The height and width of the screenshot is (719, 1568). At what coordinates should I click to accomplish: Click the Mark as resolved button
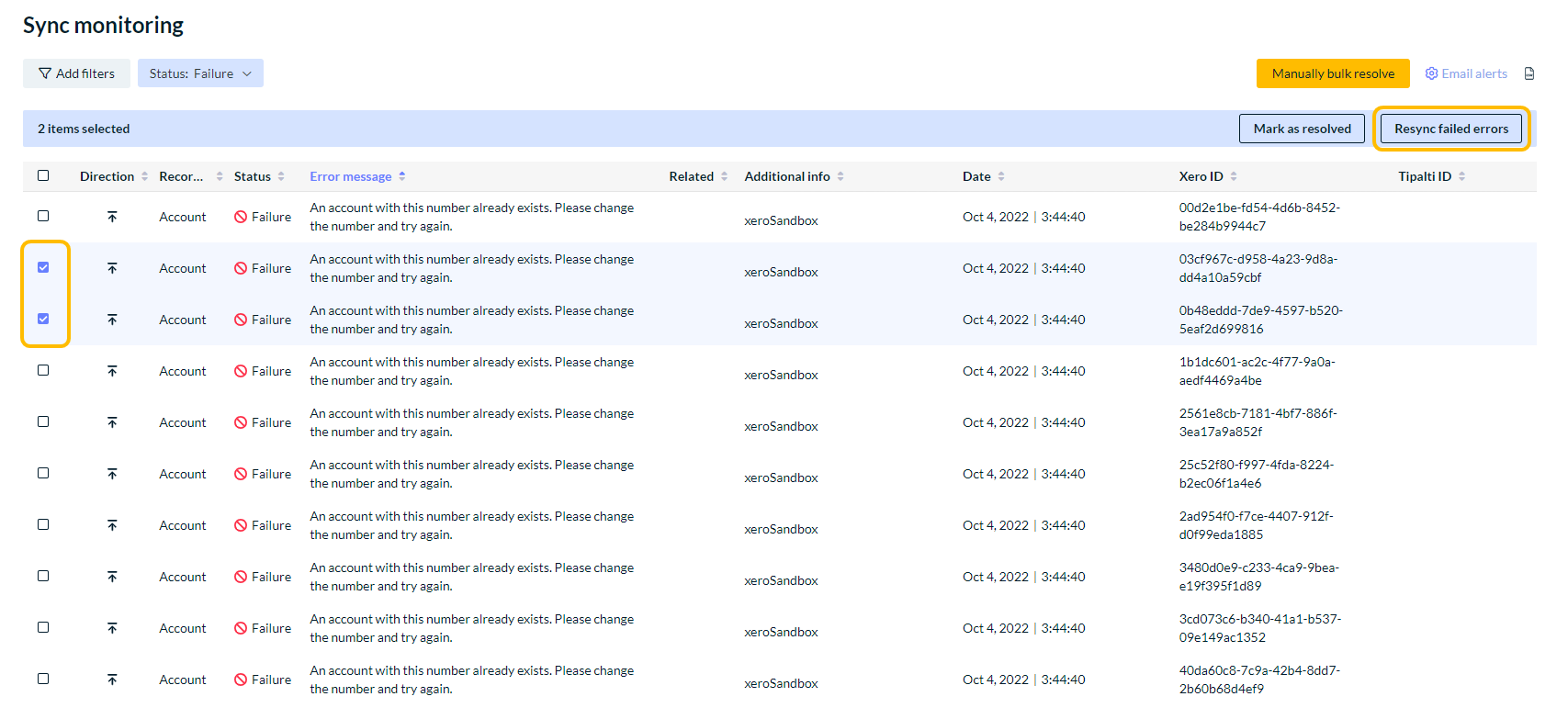point(1302,129)
